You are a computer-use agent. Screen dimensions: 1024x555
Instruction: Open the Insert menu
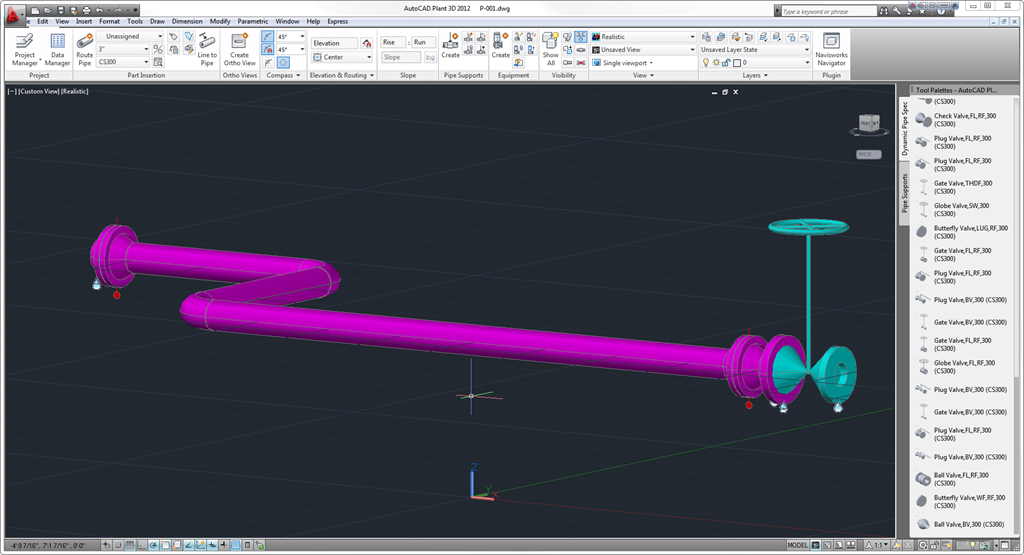(x=84, y=22)
